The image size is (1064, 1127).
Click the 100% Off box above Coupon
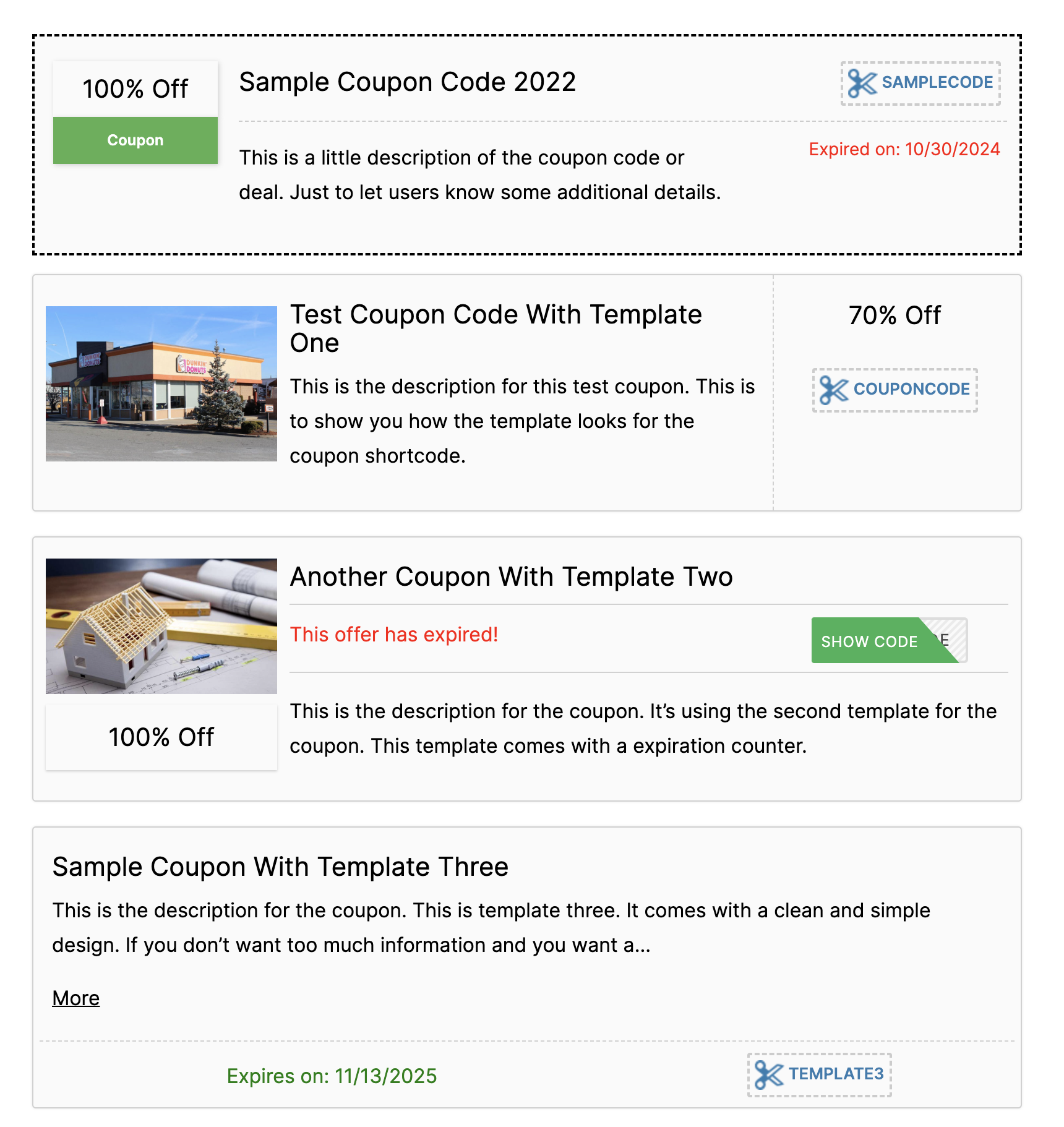pyautogui.click(x=135, y=89)
